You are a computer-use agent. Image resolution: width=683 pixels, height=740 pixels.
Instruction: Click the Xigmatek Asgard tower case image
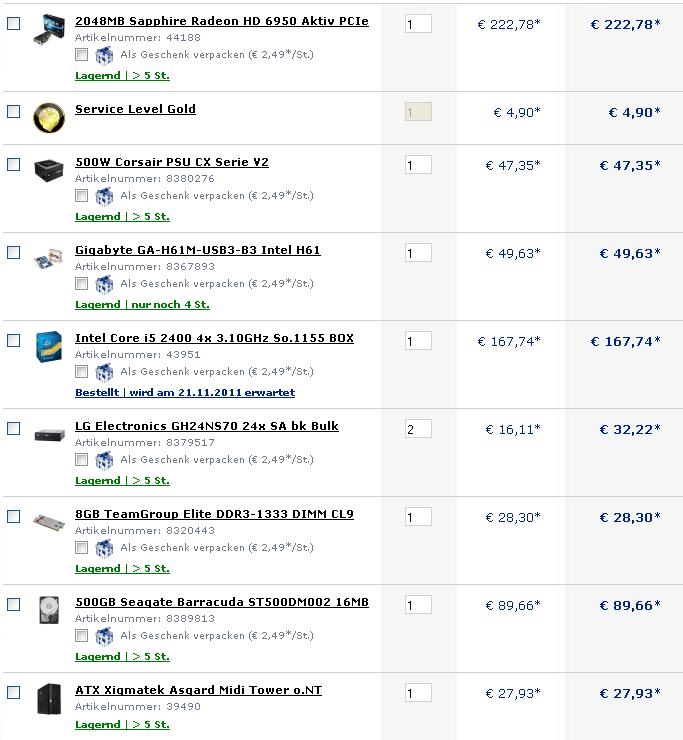[48, 698]
